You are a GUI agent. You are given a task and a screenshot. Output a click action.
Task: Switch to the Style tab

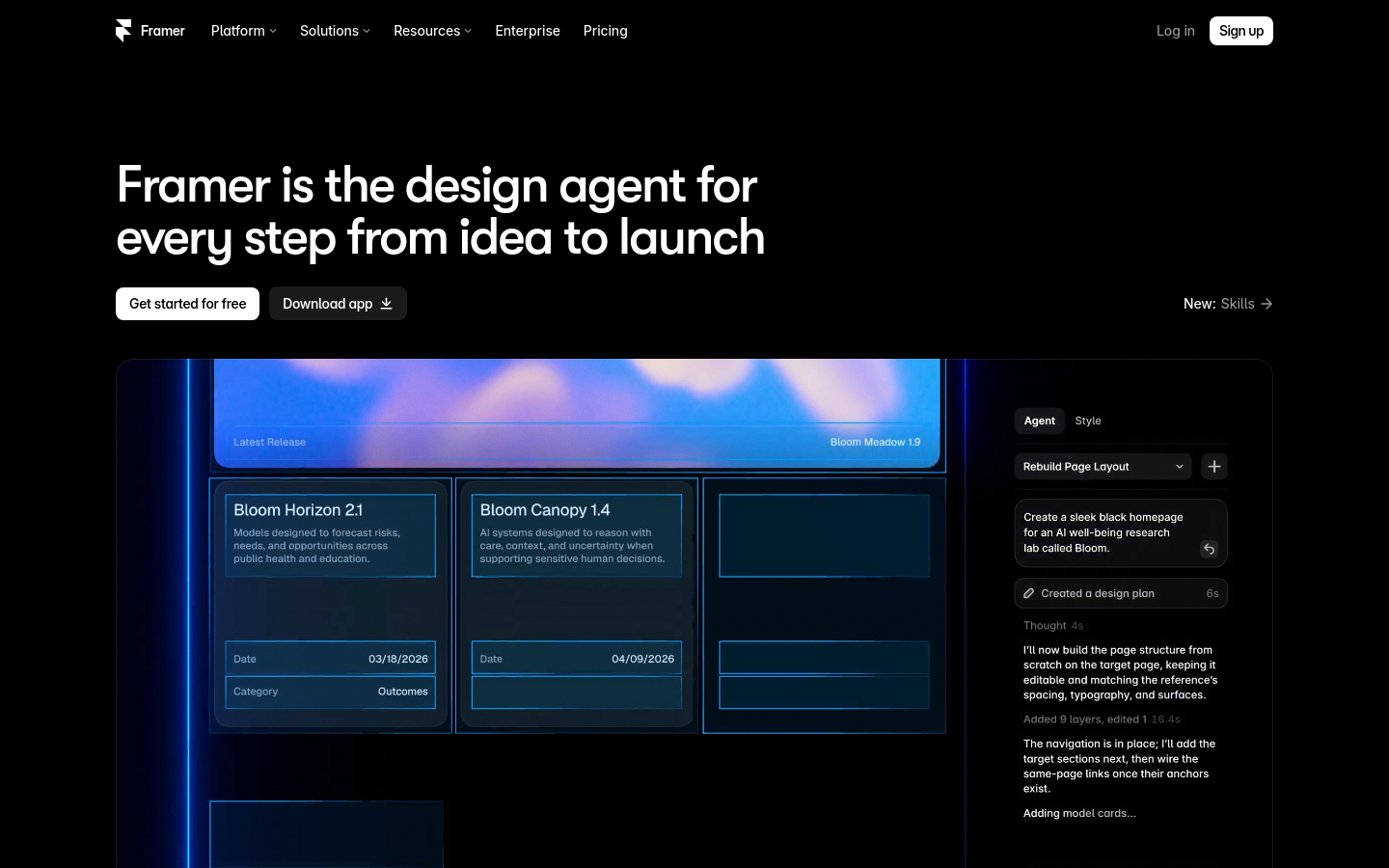point(1088,420)
